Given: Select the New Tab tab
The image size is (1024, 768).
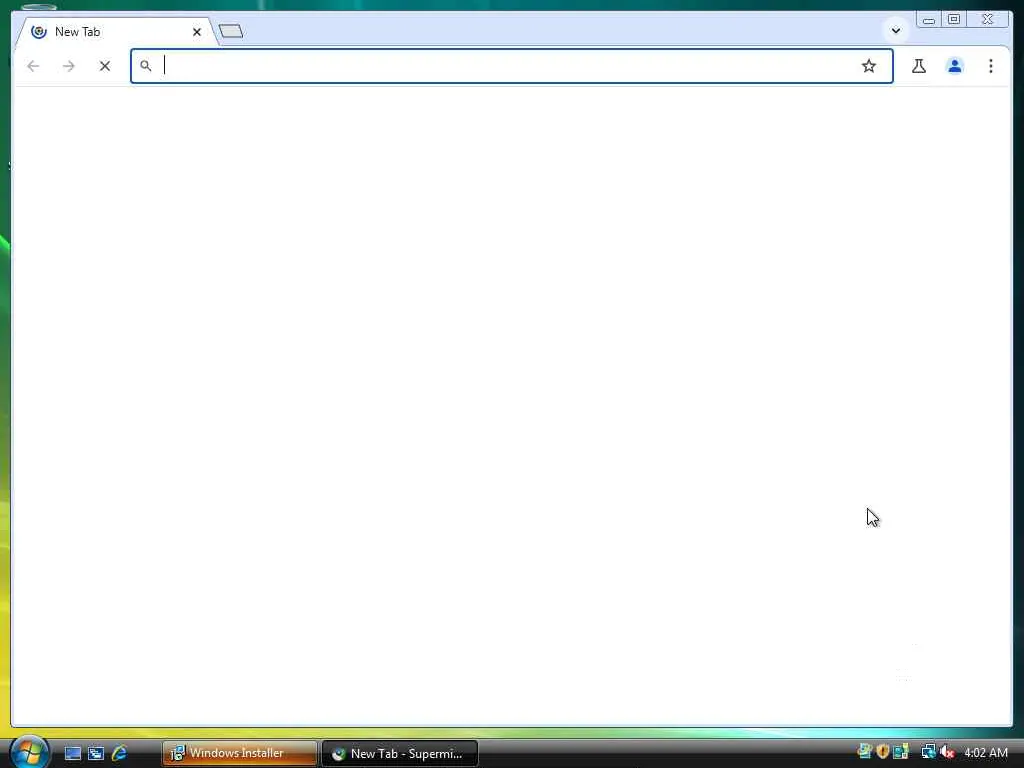Looking at the screenshot, I should 115,31.
